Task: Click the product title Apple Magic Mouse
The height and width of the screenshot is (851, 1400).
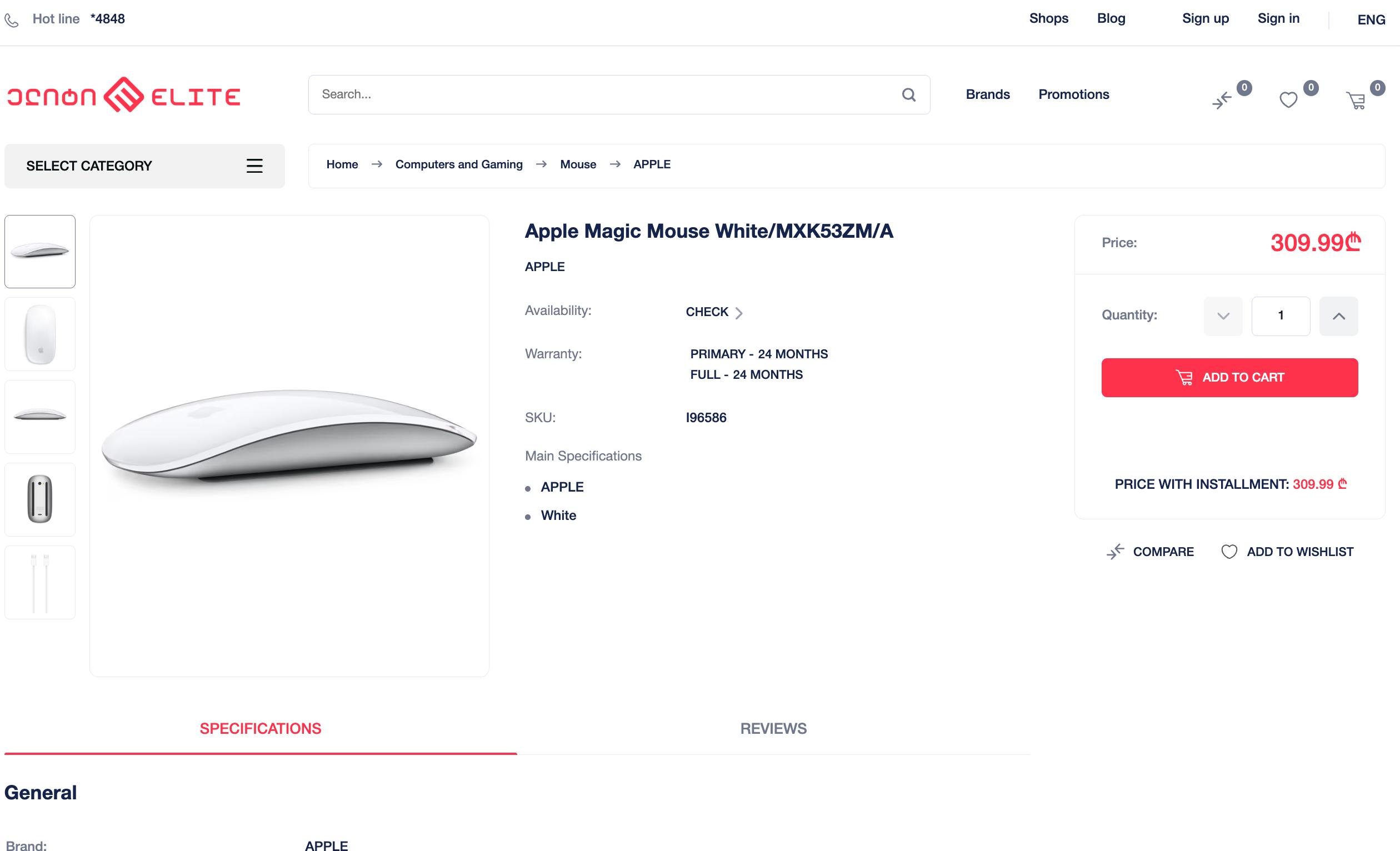Action: [x=708, y=231]
